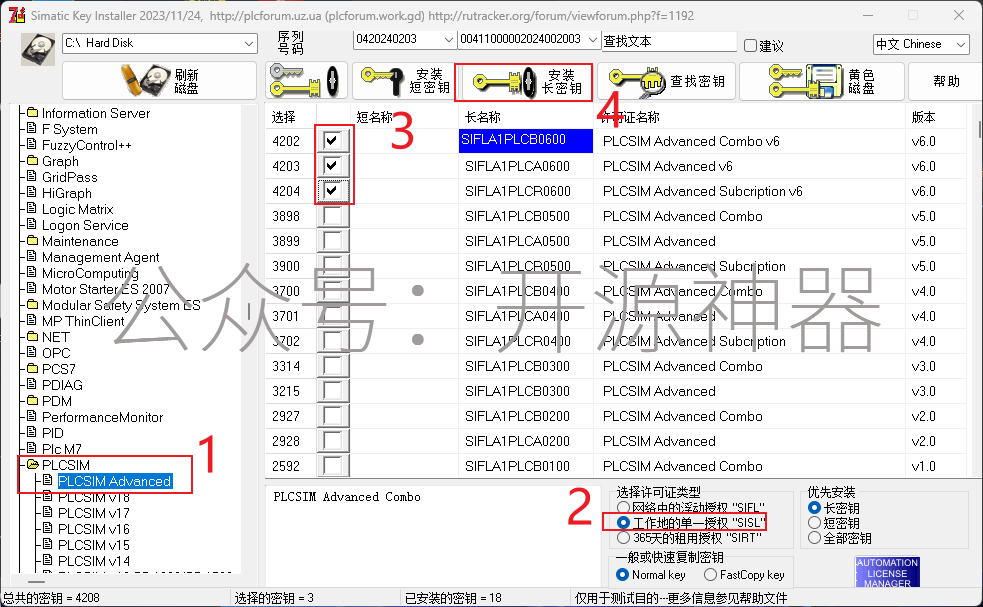Click the refresh disk button
Viewport: 983px width, 607px height.
(x=159, y=81)
